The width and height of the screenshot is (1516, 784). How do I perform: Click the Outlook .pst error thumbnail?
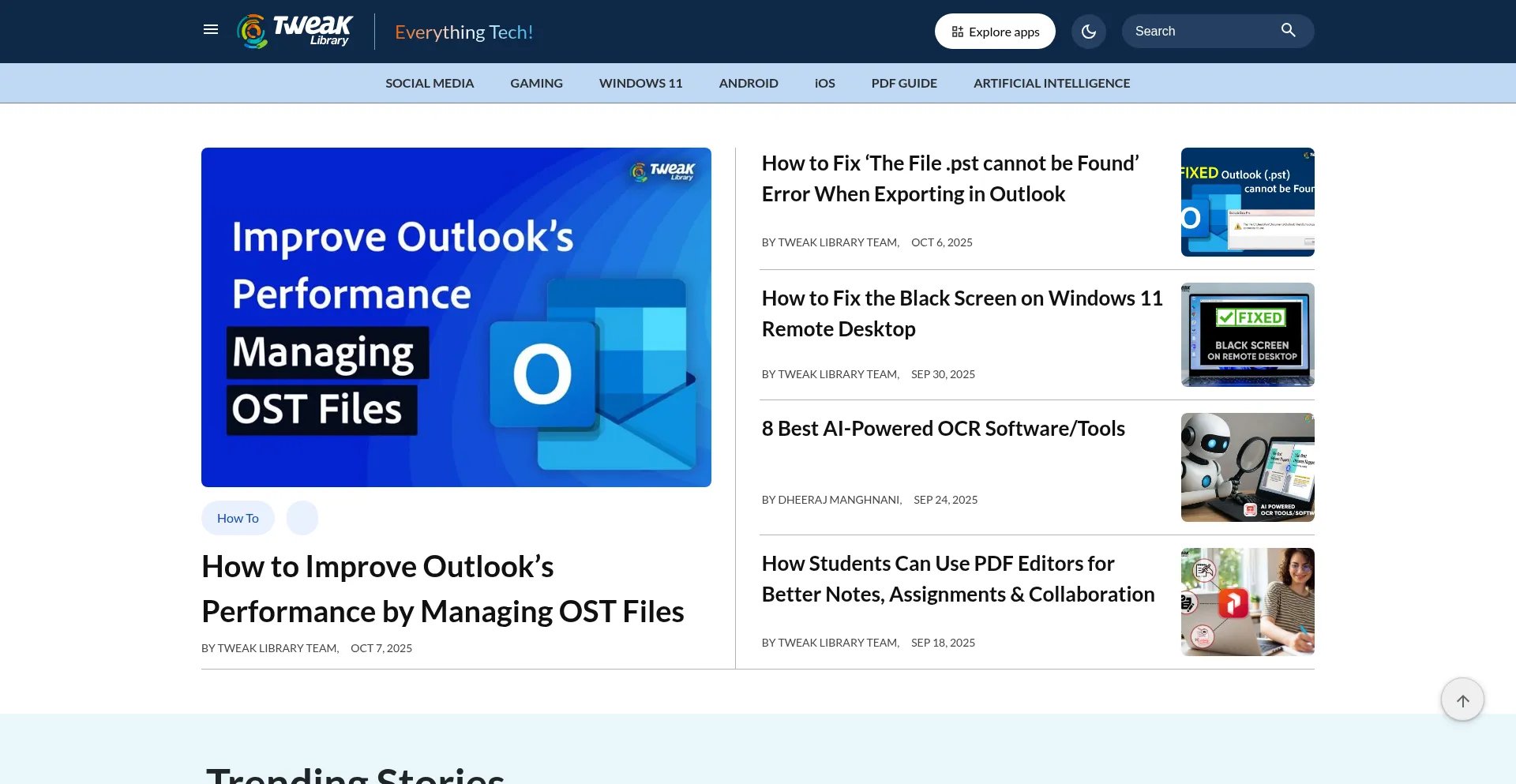point(1247,202)
